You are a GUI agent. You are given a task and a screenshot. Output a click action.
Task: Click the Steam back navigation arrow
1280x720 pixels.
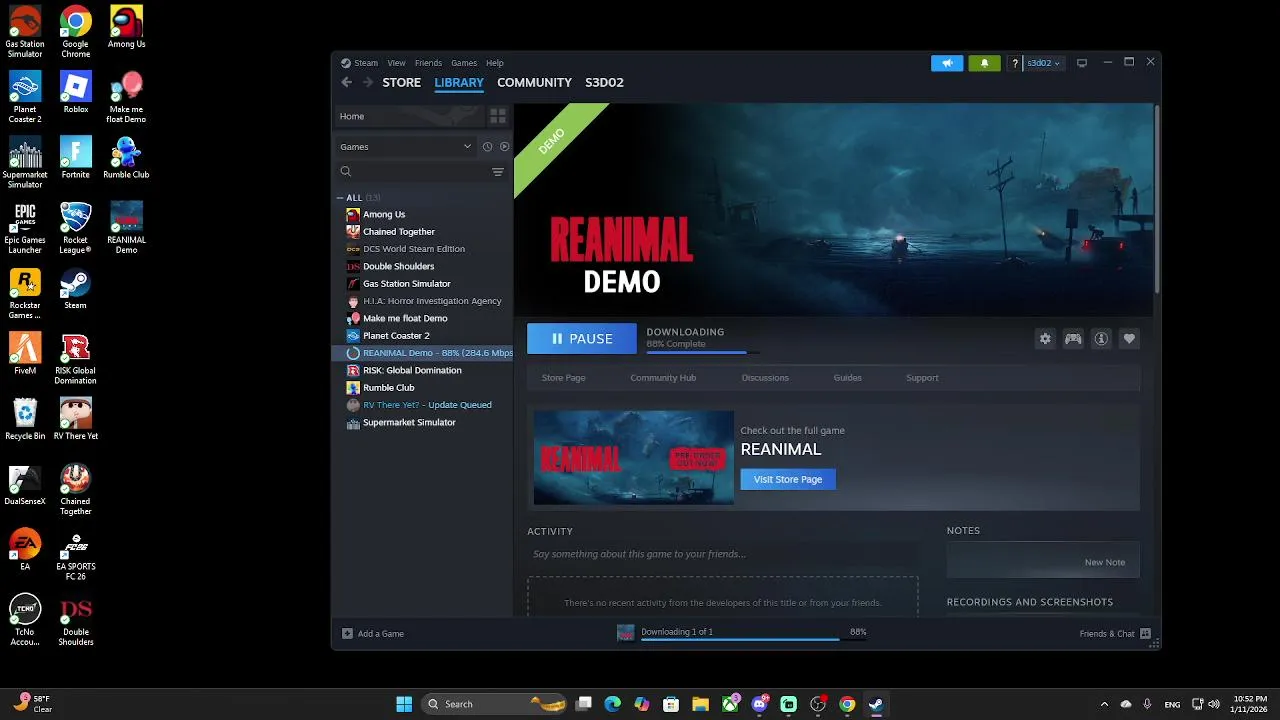point(346,82)
